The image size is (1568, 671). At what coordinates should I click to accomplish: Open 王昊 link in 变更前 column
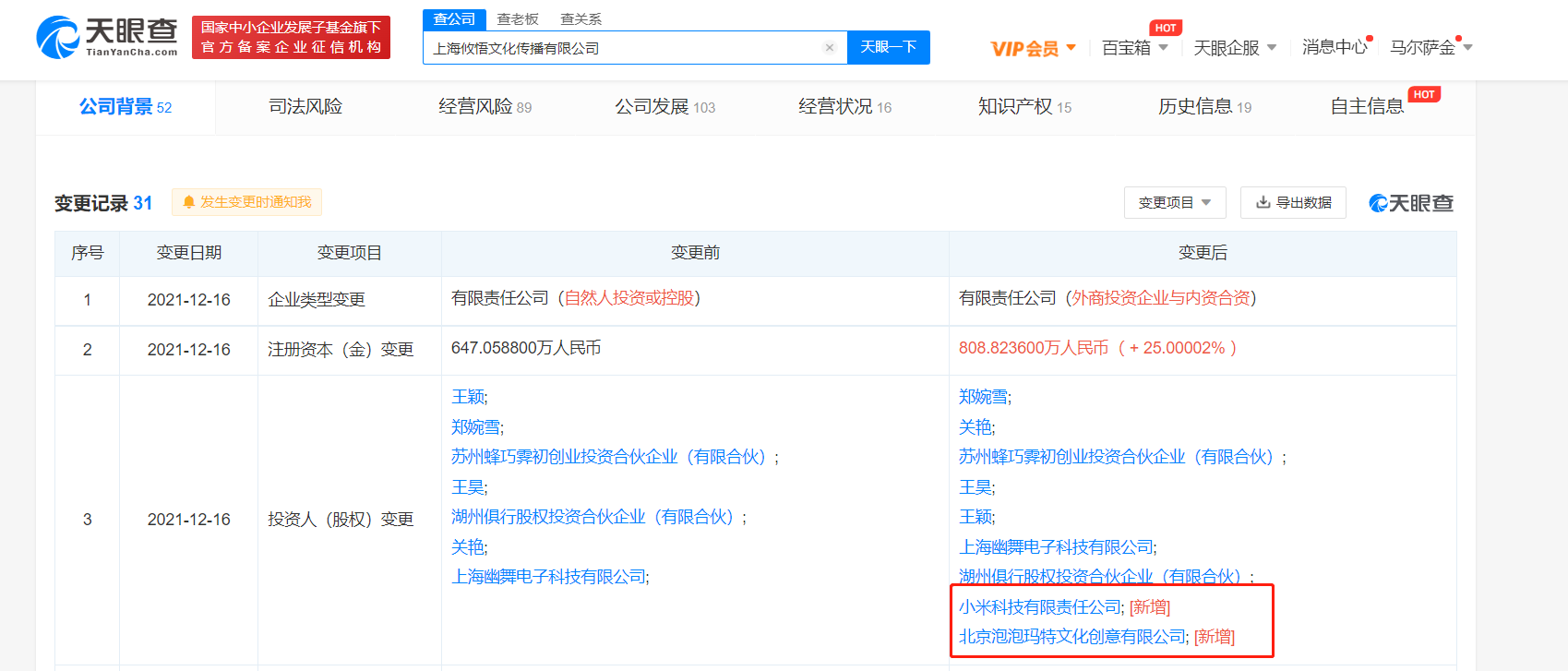(468, 487)
